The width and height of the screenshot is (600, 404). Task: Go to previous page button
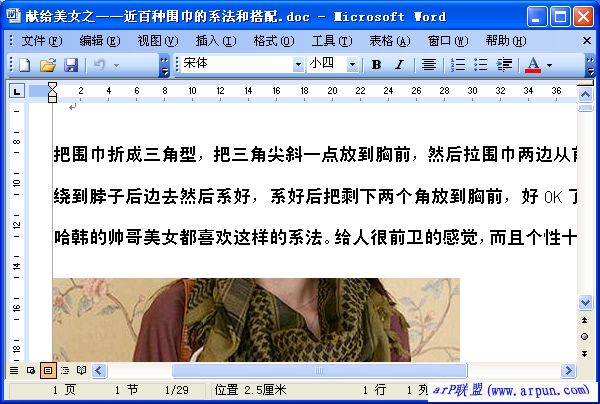pos(585,320)
